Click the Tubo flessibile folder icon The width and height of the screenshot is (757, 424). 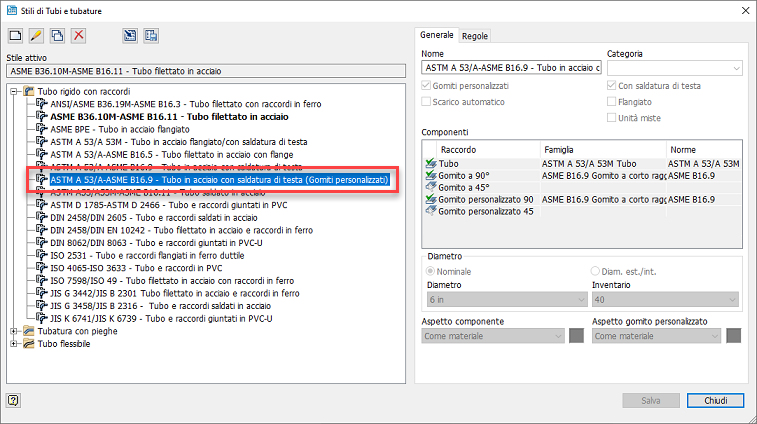click(29, 344)
